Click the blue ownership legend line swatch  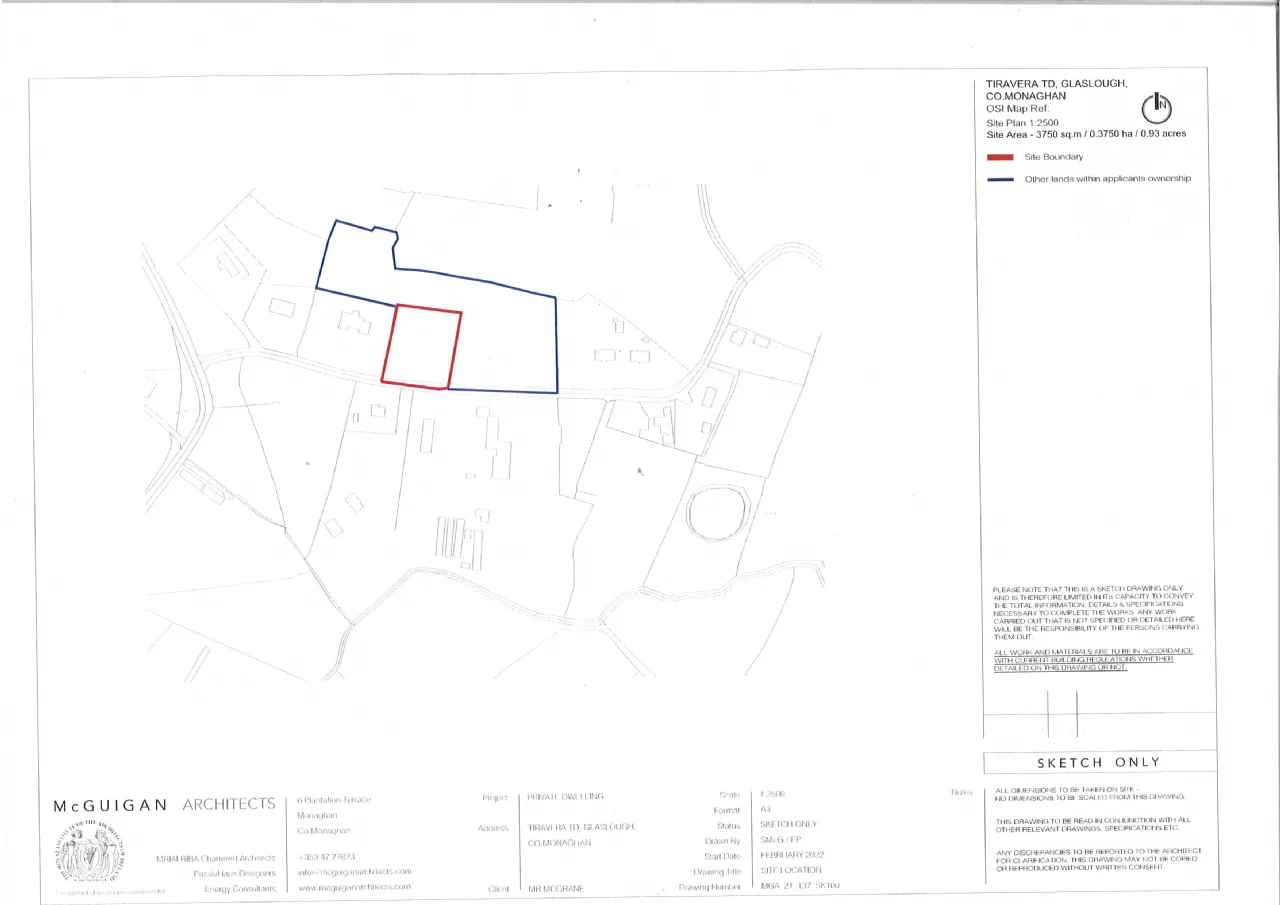point(1000,180)
